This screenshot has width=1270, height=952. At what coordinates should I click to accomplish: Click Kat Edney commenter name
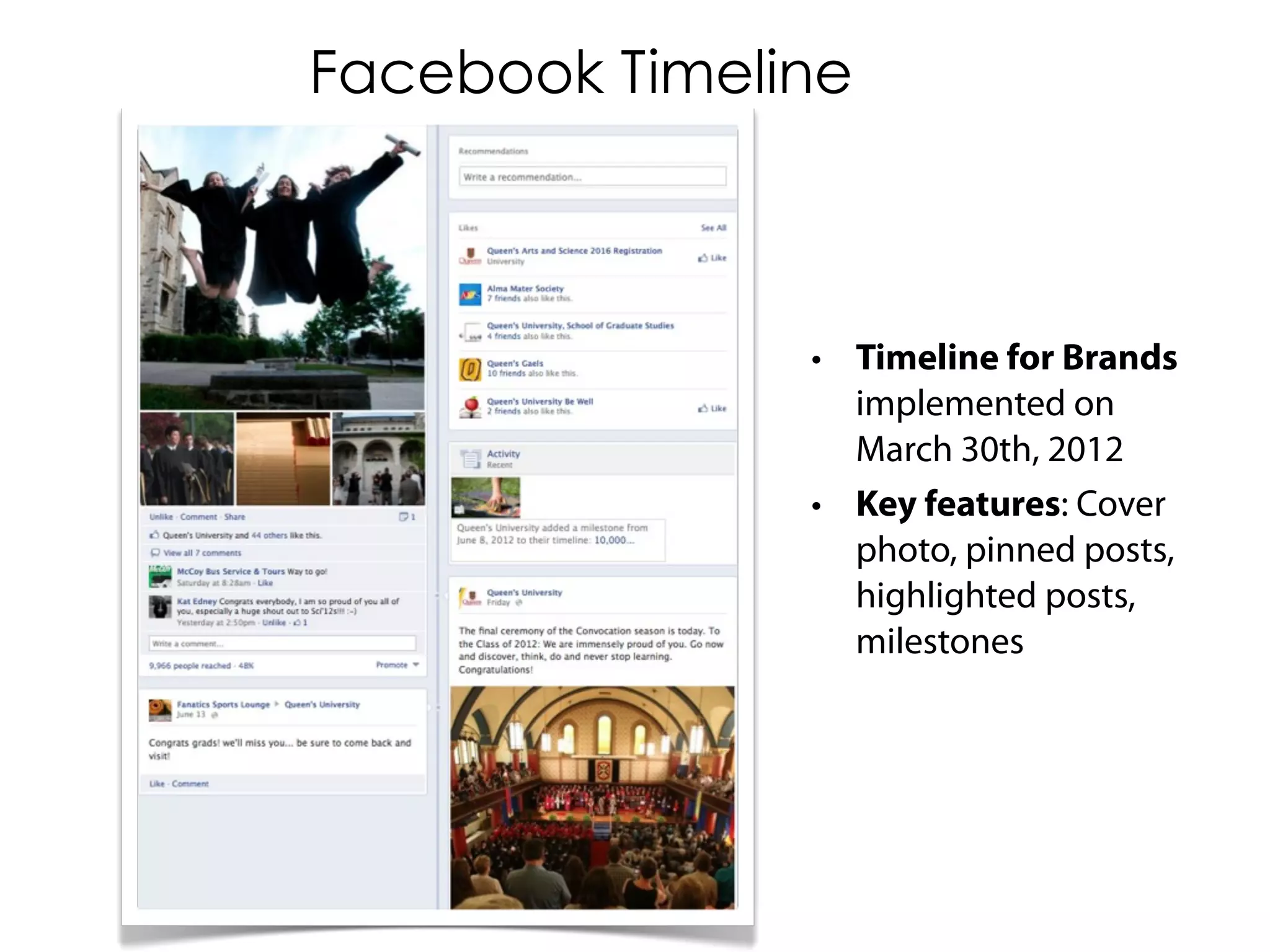point(197,601)
